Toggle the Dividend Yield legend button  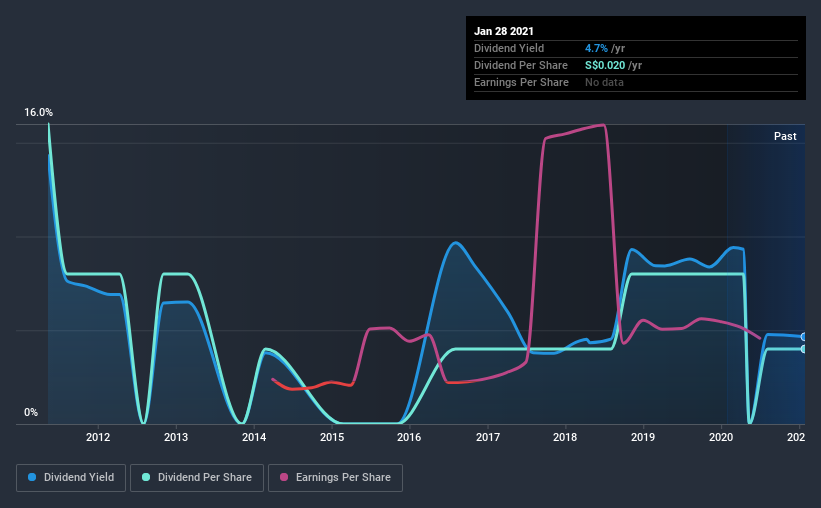71,478
